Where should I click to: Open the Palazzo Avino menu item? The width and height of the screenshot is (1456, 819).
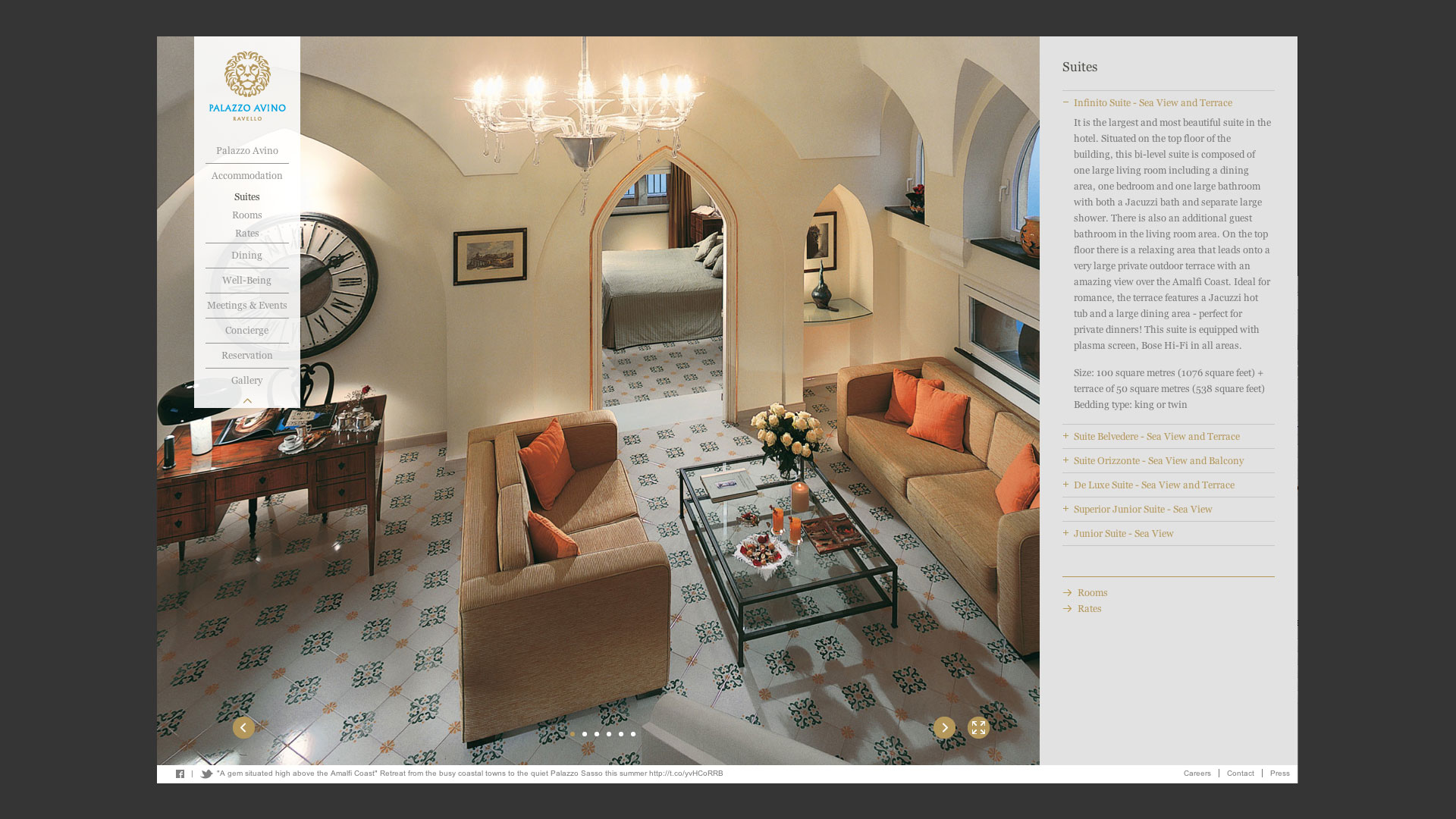click(x=247, y=151)
